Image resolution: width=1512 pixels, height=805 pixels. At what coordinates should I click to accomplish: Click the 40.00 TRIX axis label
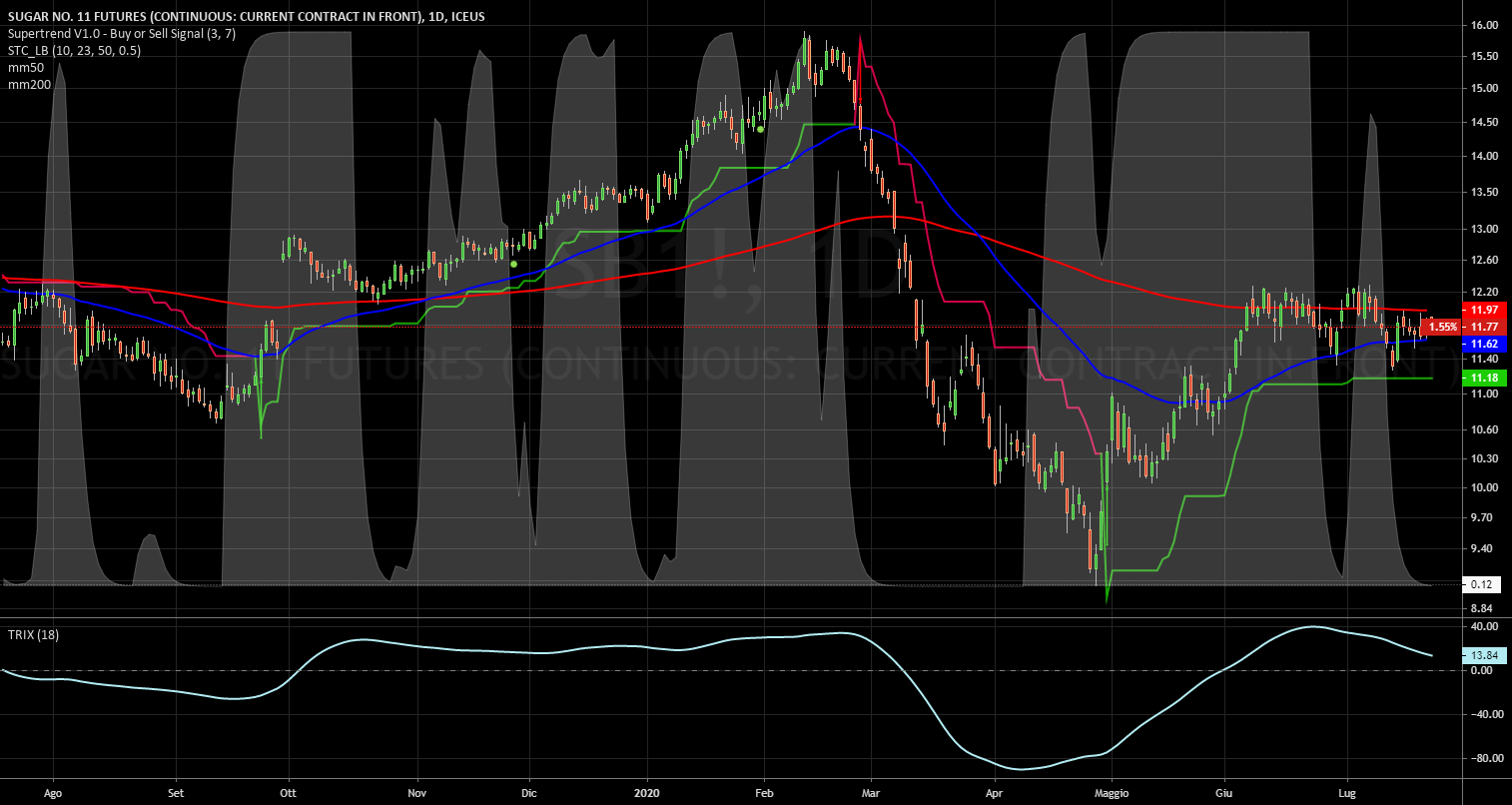1483,626
